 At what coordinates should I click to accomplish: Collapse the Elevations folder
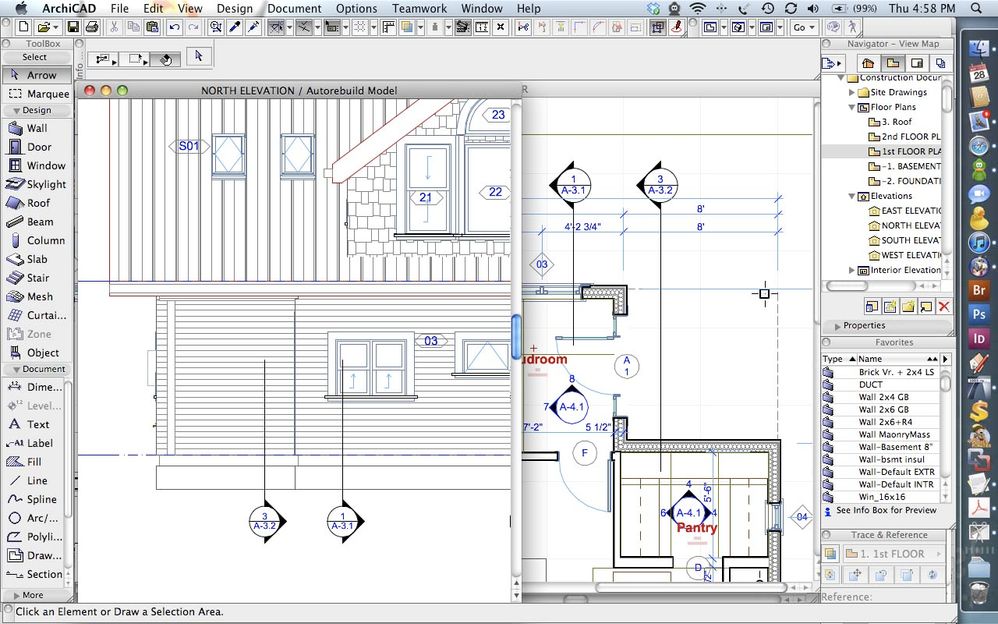coord(852,196)
